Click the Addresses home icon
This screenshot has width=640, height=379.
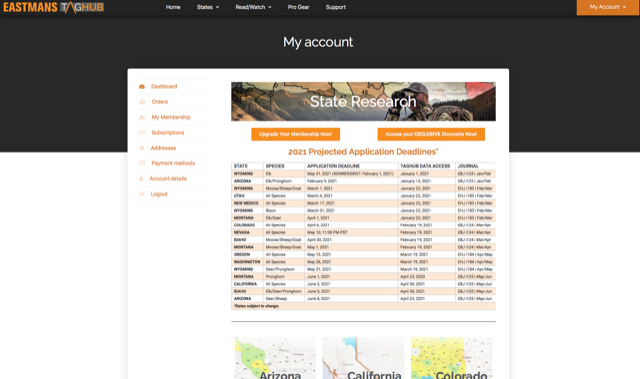pos(142,148)
